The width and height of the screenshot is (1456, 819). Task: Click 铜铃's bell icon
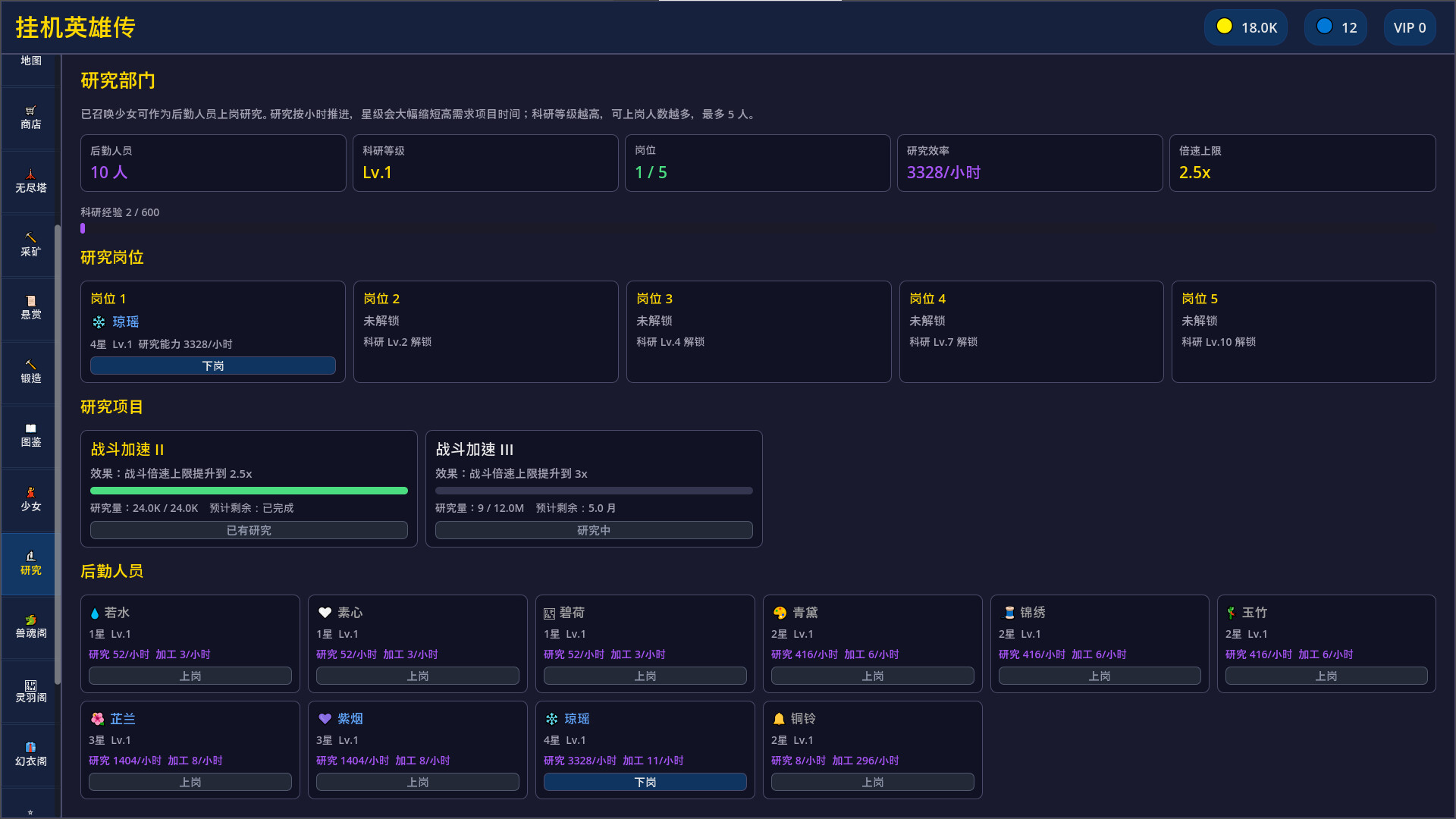tap(779, 719)
